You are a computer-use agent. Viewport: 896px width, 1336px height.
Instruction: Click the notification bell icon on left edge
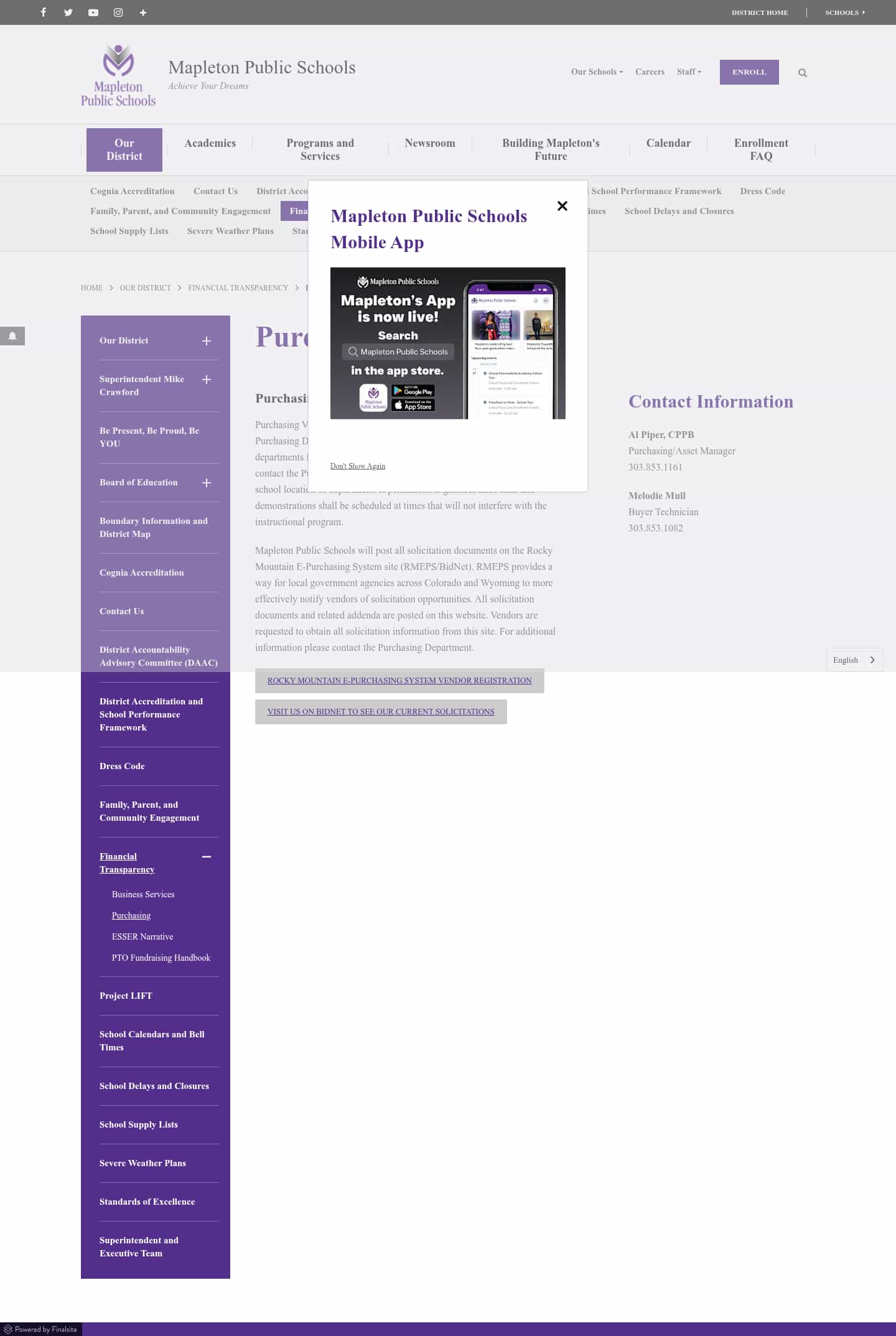coord(12,336)
